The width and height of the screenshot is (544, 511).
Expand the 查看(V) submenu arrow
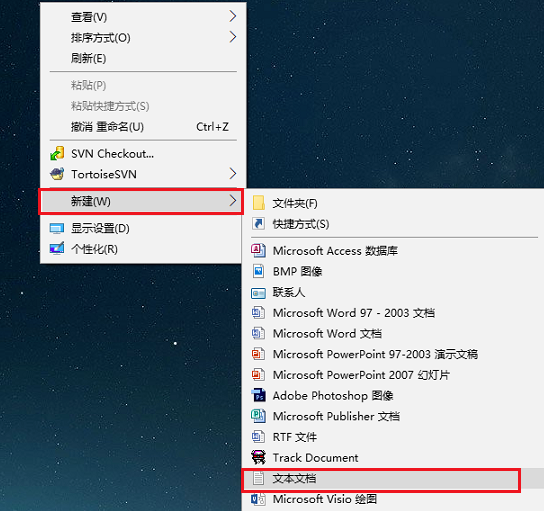tap(233, 16)
